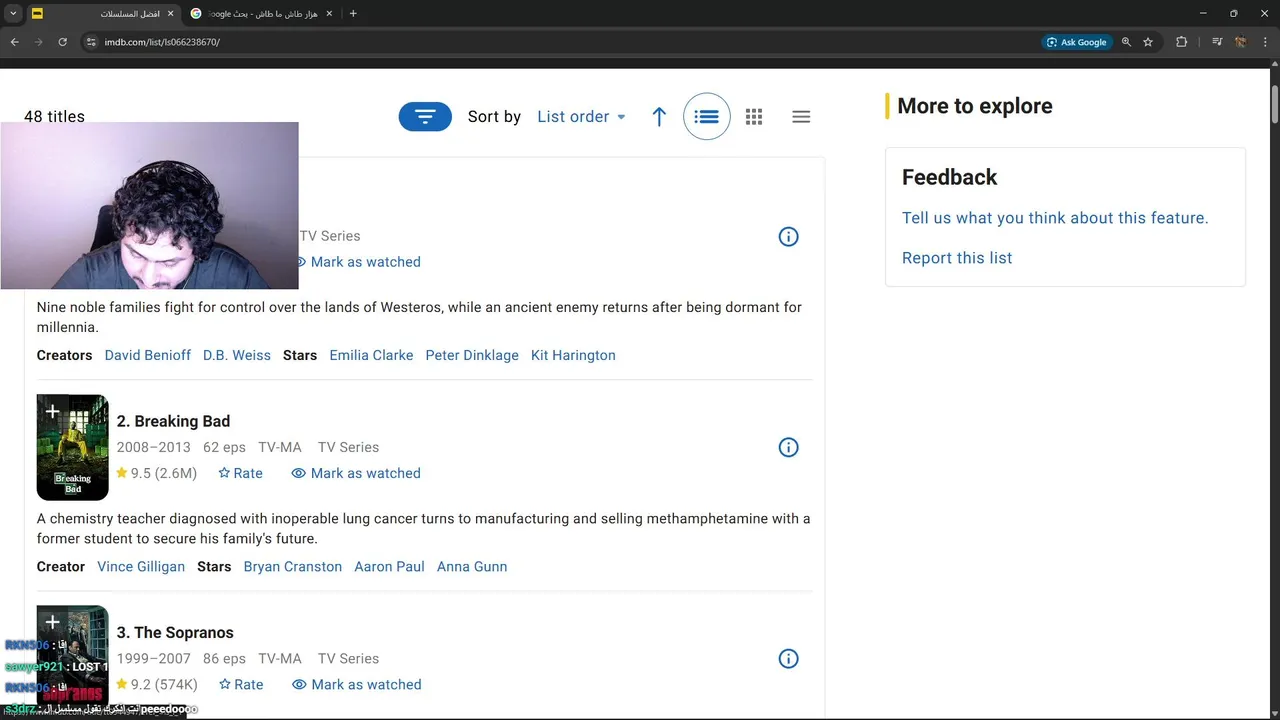This screenshot has width=1280, height=720.
Task: Open the tab search dropdown arrow
Action: pos(14,14)
